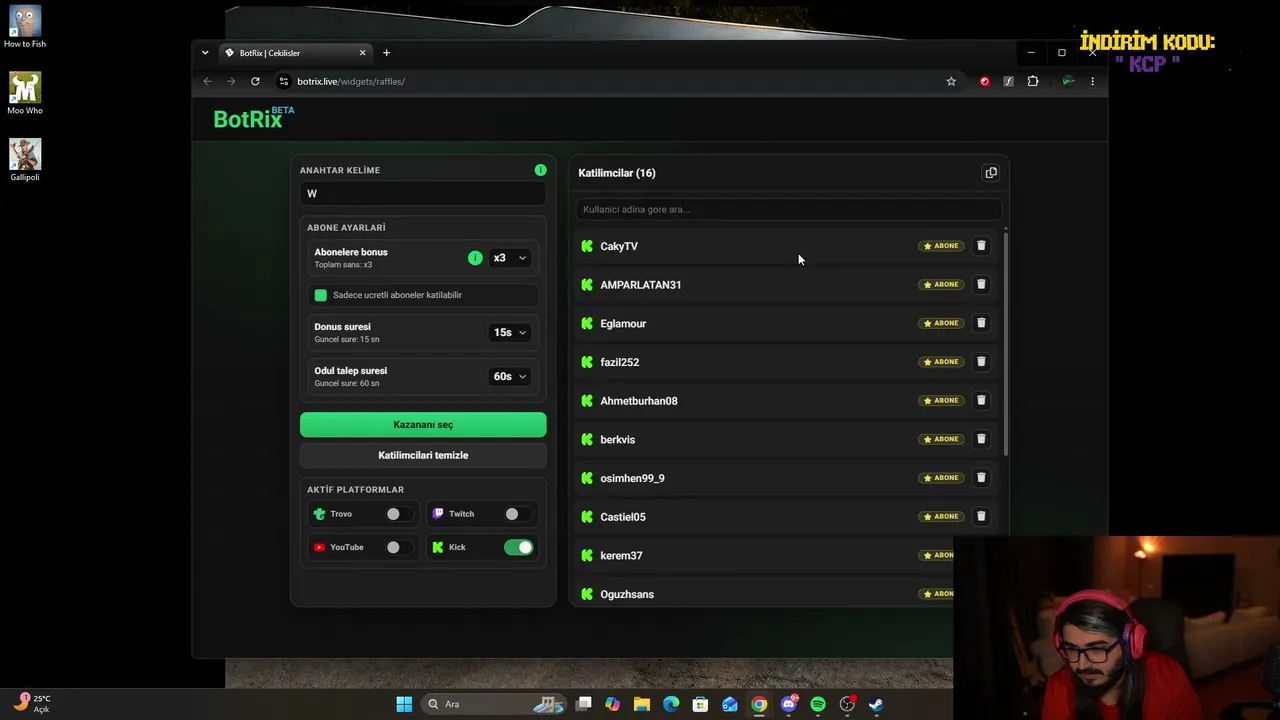Remove fazil252 from the list
1280x720 pixels.
pyautogui.click(x=981, y=362)
